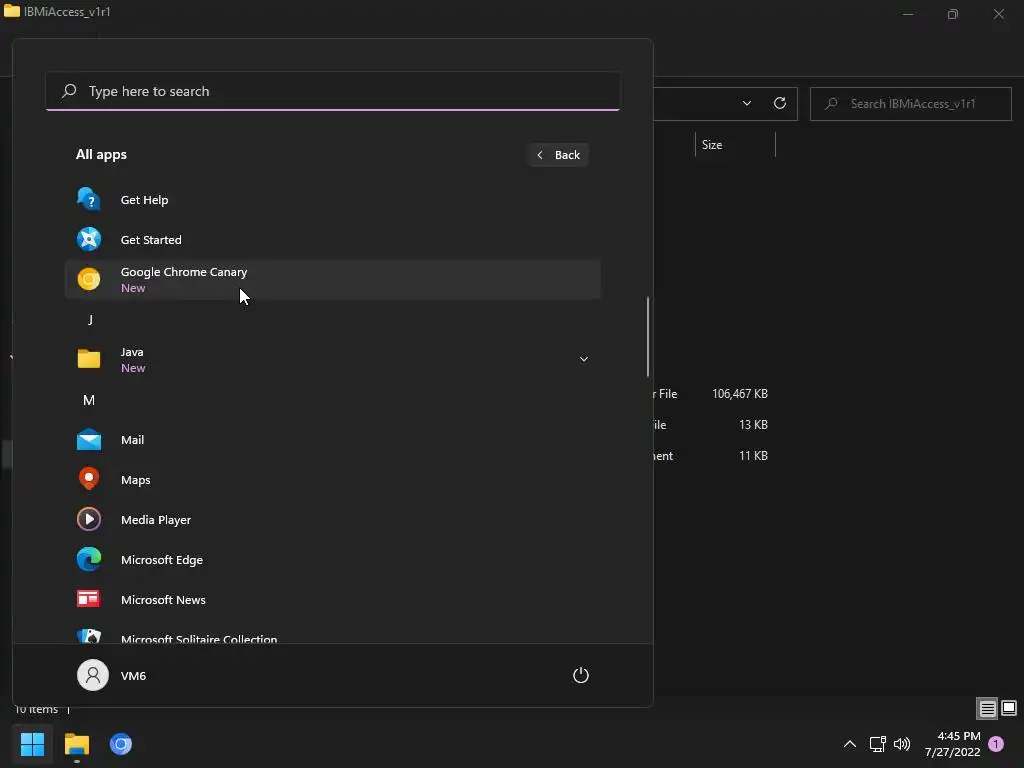Open the VM6 user account menu
The height and width of the screenshot is (768, 1024).
[112, 675]
